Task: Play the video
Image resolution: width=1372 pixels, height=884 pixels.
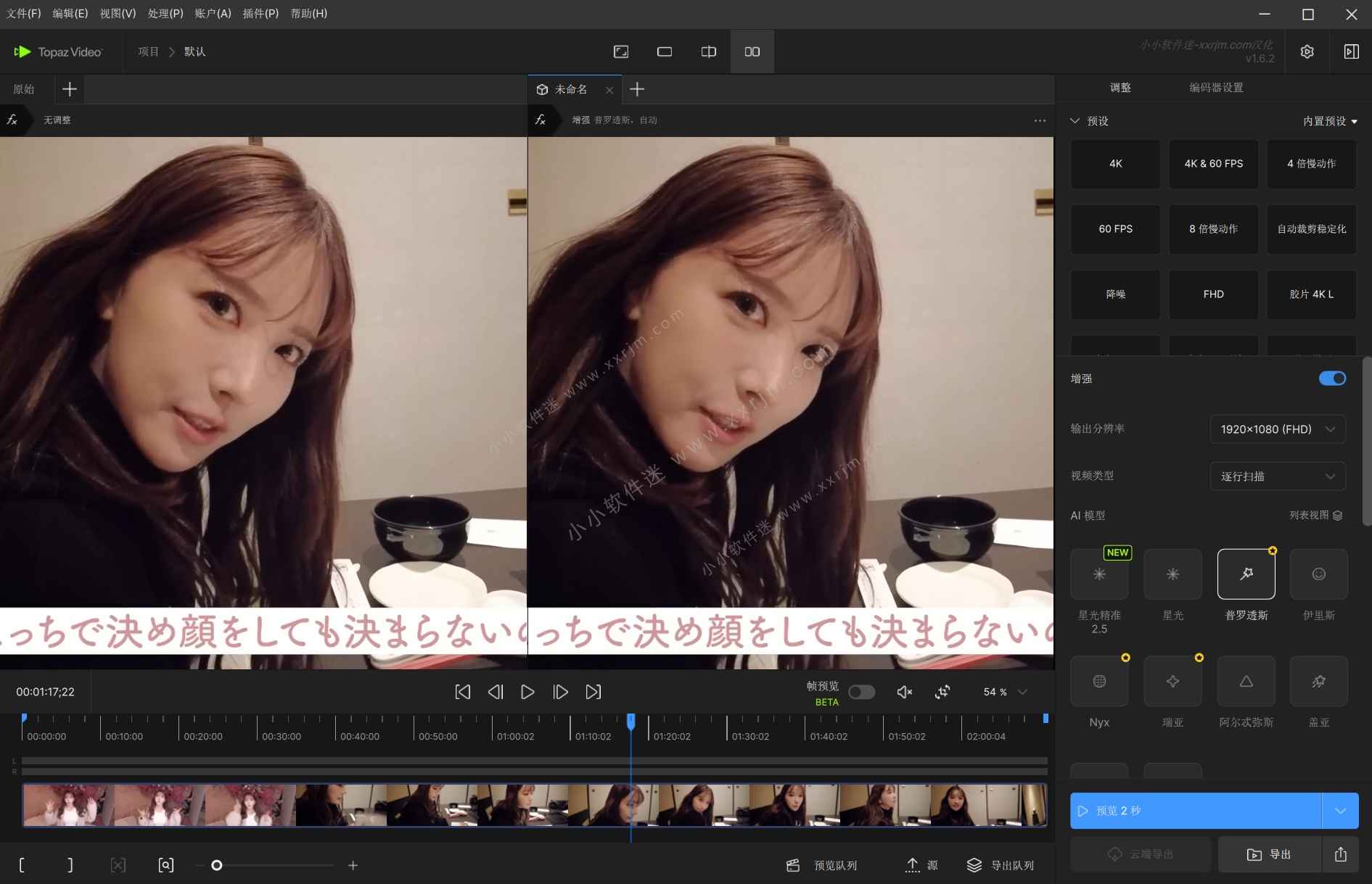Action: tap(527, 692)
